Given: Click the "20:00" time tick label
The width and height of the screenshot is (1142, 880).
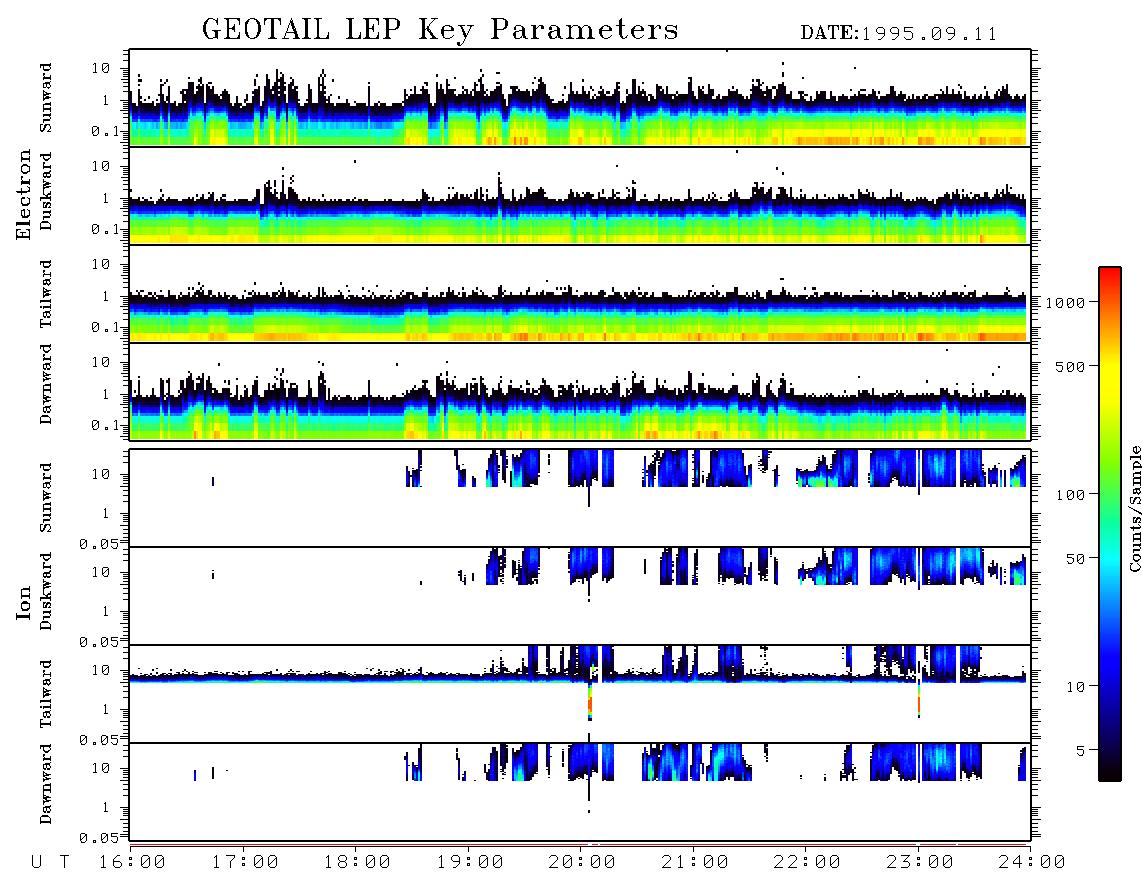Looking at the screenshot, I should tap(582, 863).
